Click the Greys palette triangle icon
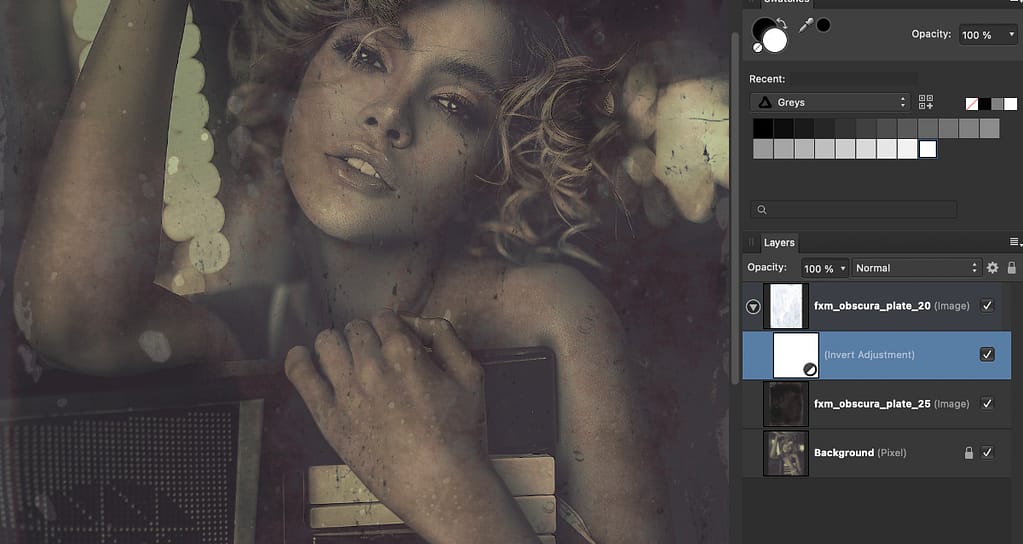This screenshot has width=1023, height=544. pos(765,102)
